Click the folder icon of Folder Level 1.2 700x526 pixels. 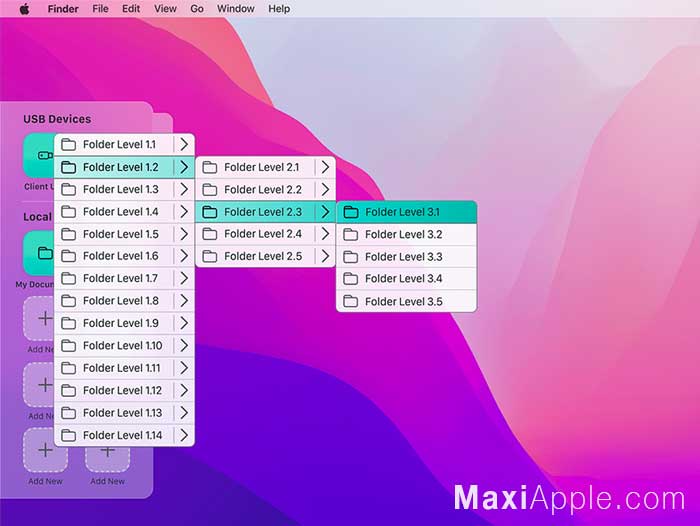click(x=68, y=167)
